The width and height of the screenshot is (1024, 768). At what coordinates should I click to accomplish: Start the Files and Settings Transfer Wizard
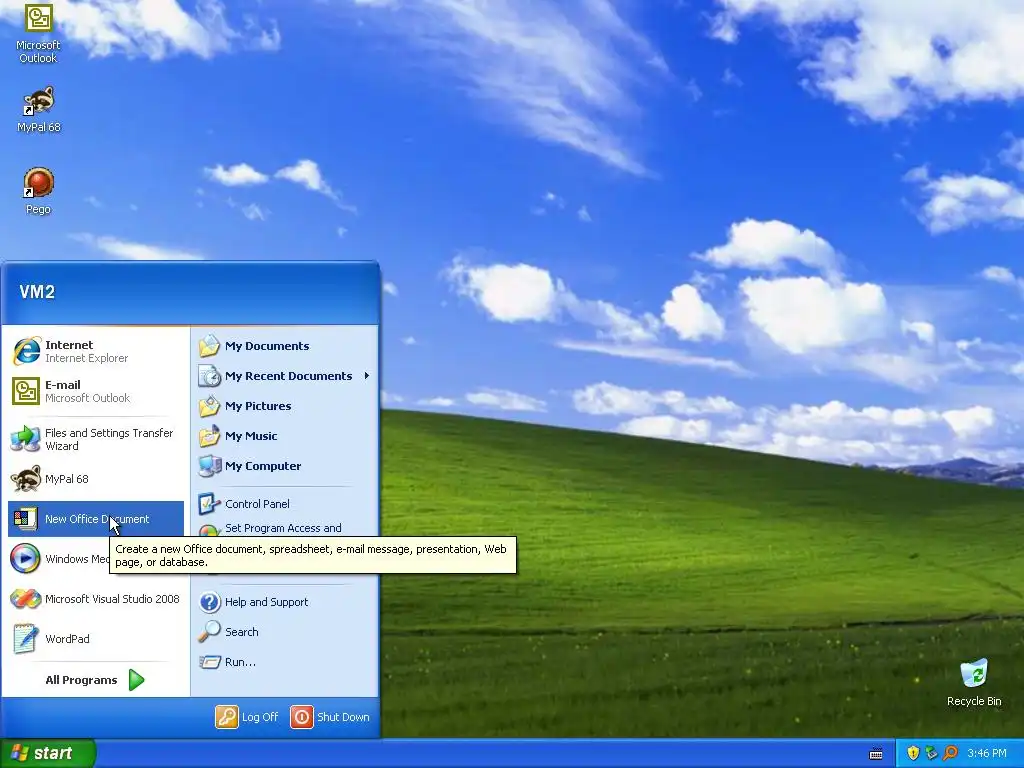[x=96, y=440]
